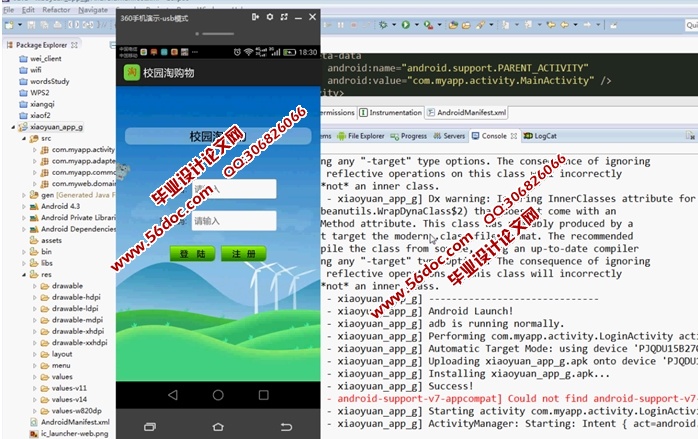Expand the Android 4.3 library node

click(x=24, y=207)
